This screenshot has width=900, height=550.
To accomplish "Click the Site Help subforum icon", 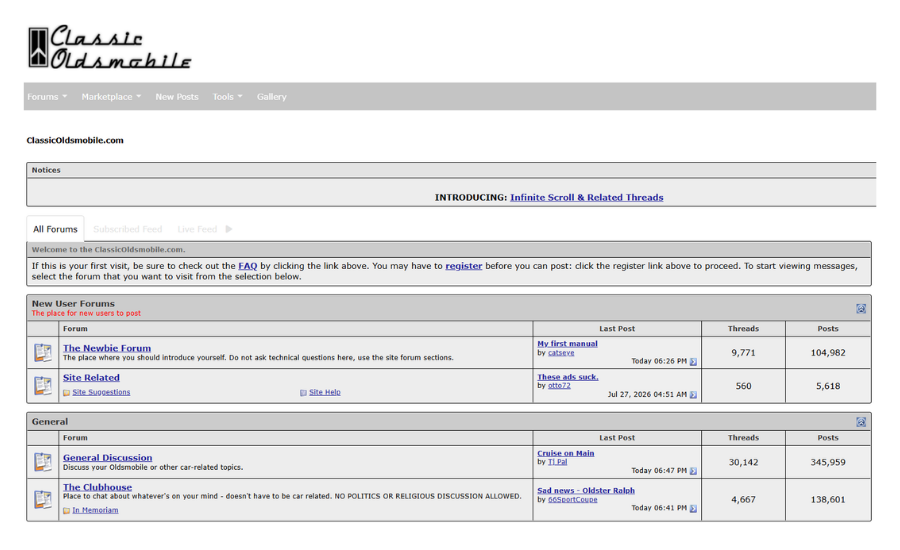I will [x=303, y=393].
